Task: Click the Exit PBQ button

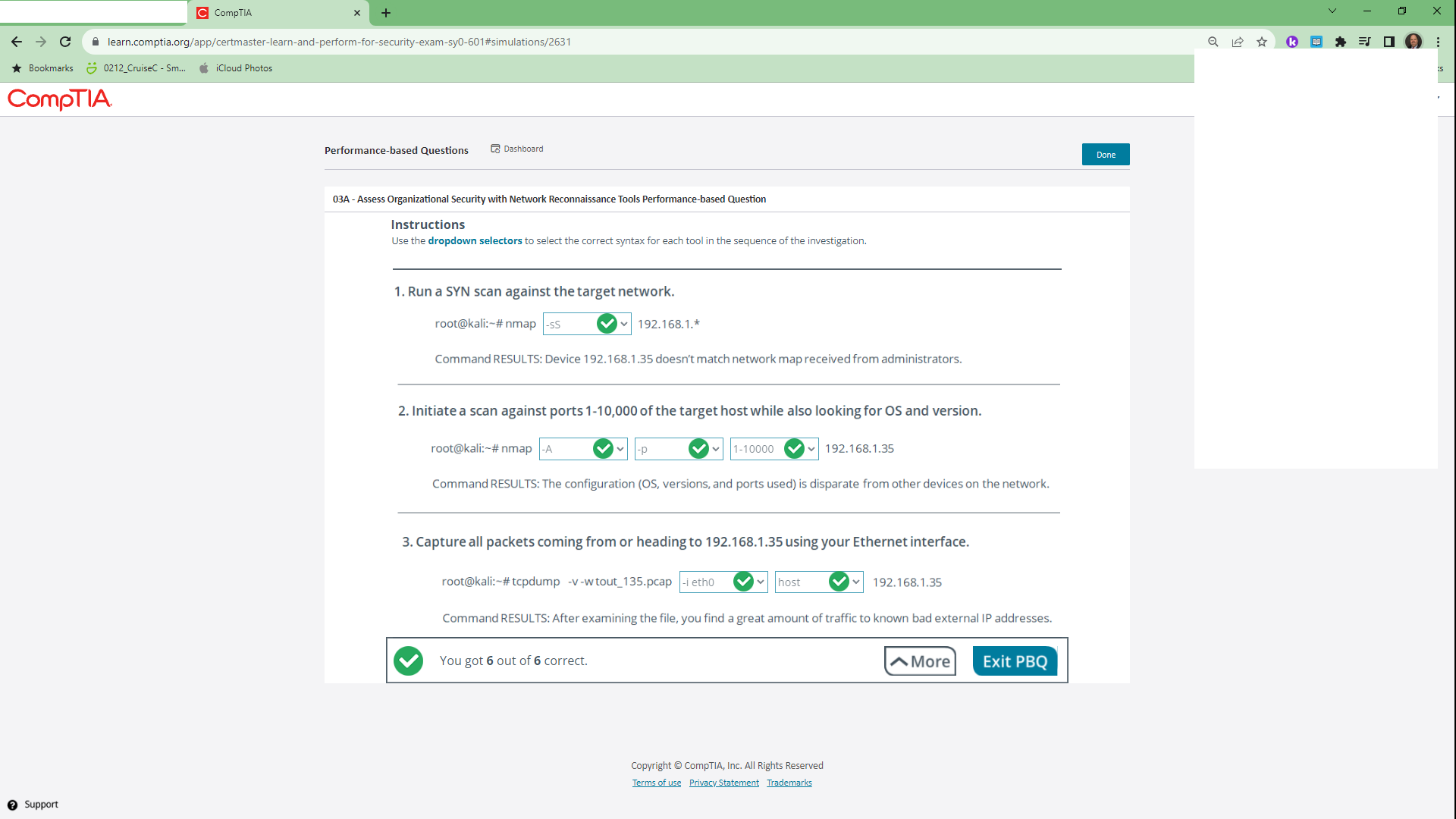Action: (x=1015, y=661)
